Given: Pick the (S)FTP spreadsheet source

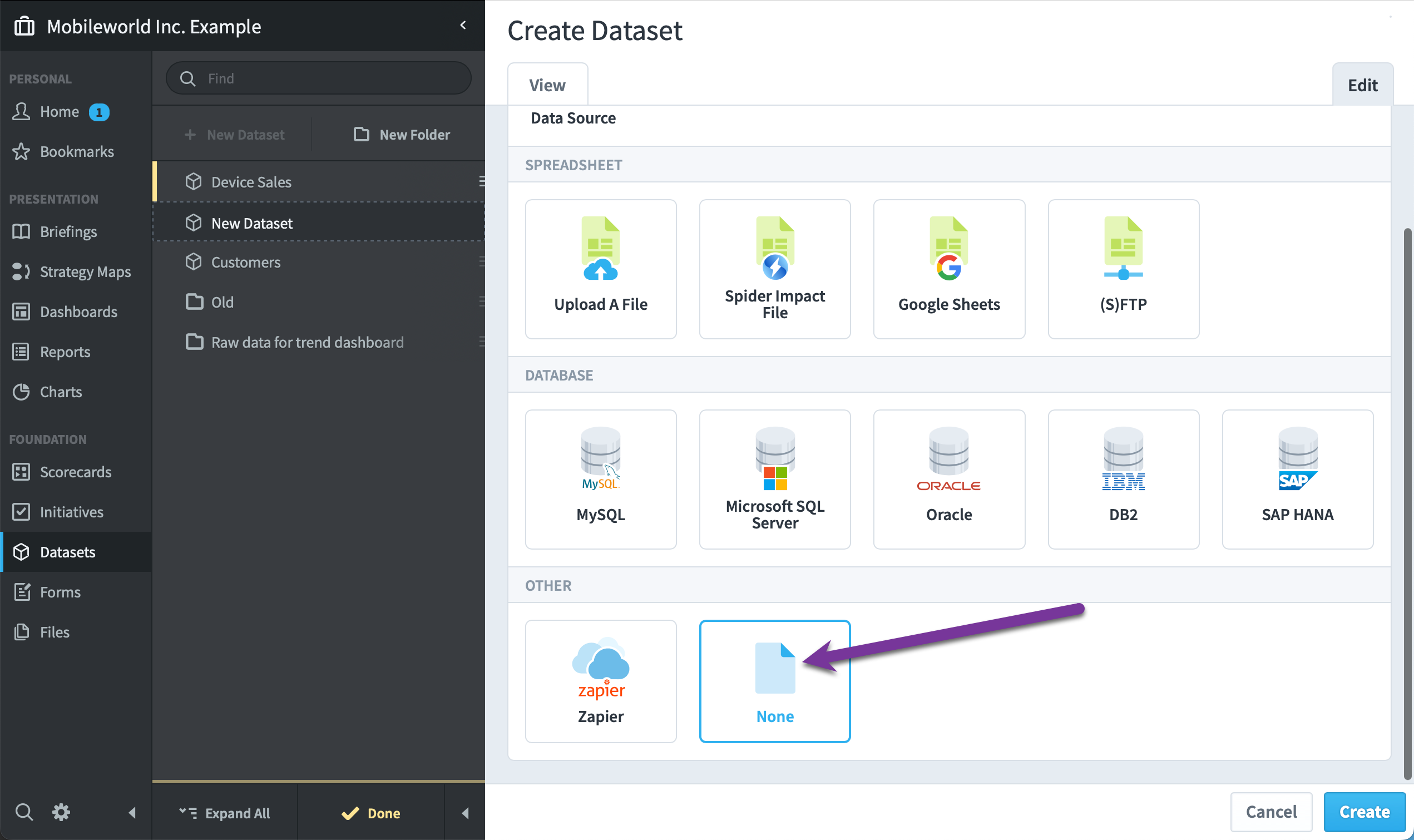Looking at the screenshot, I should (1123, 269).
